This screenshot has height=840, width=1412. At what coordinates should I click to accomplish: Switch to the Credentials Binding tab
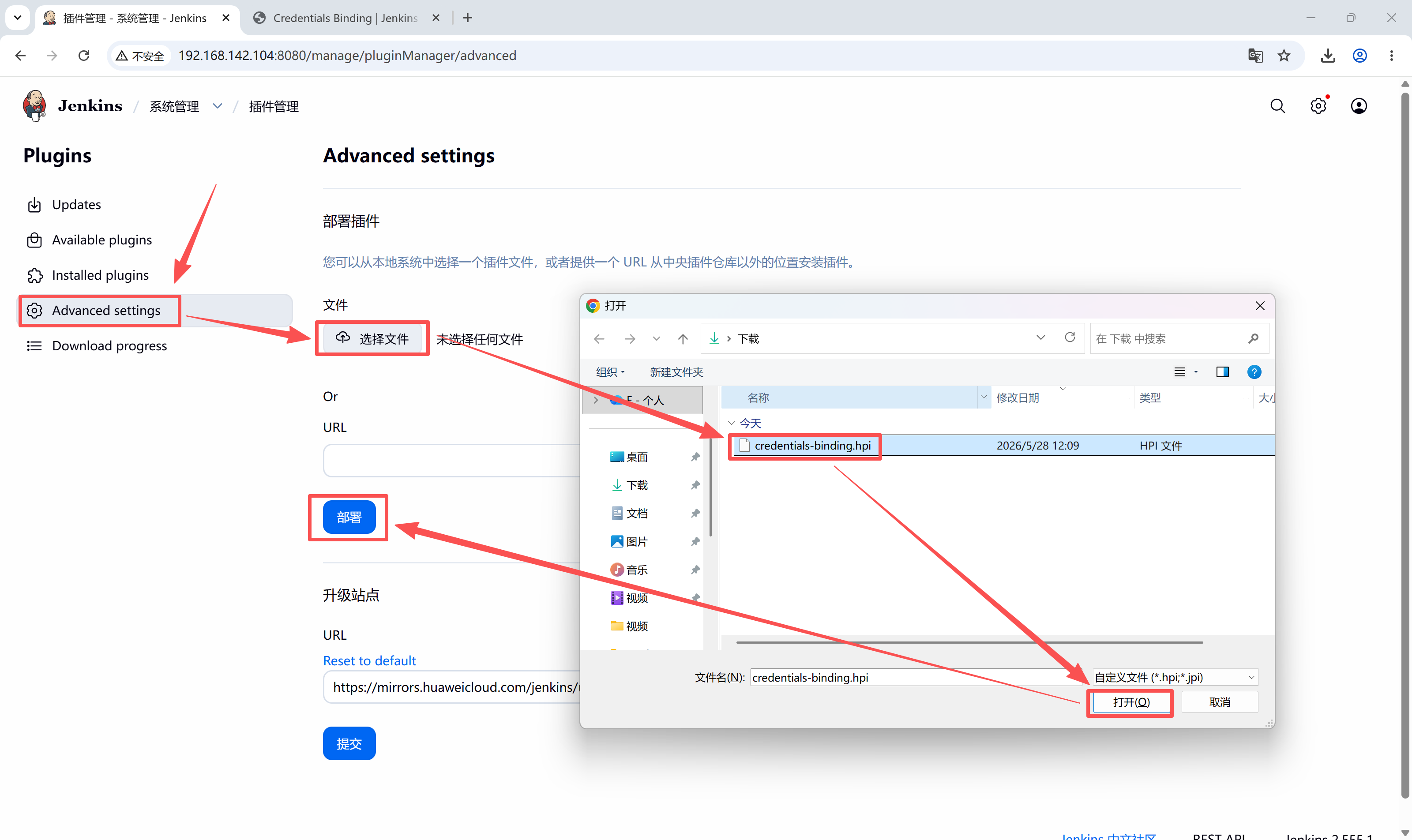point(345,18)
